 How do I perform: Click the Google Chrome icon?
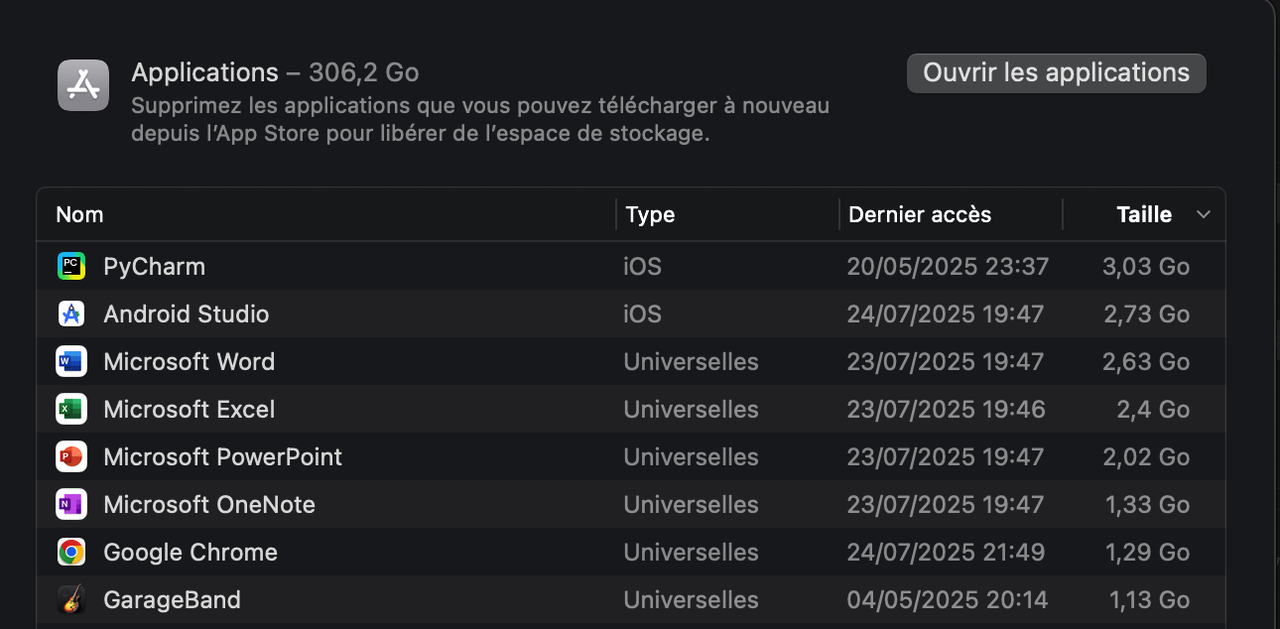coord(71,552)
